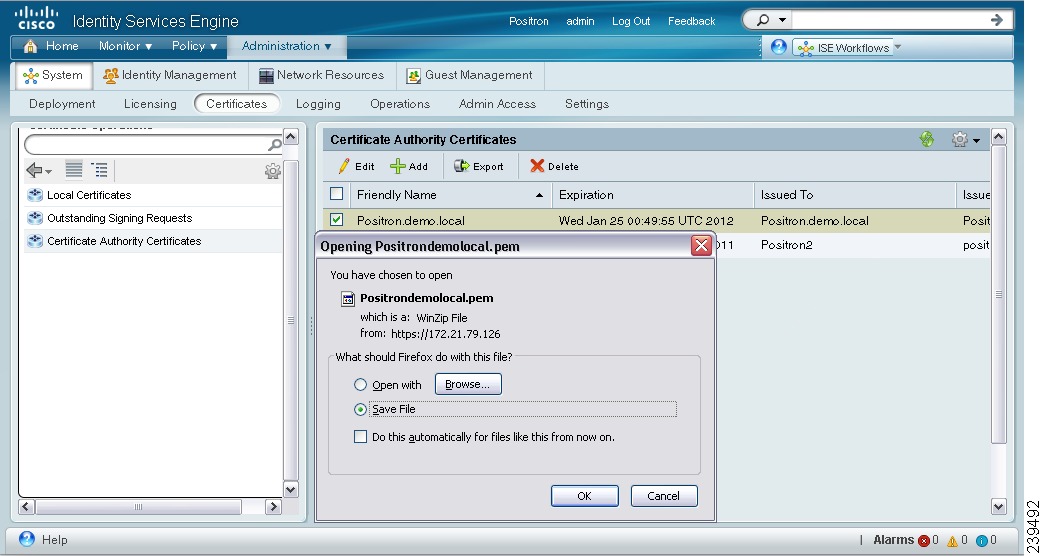Expand the ISE Workflows dropdown
The image size is (1044, 556).
coord(898,47)
